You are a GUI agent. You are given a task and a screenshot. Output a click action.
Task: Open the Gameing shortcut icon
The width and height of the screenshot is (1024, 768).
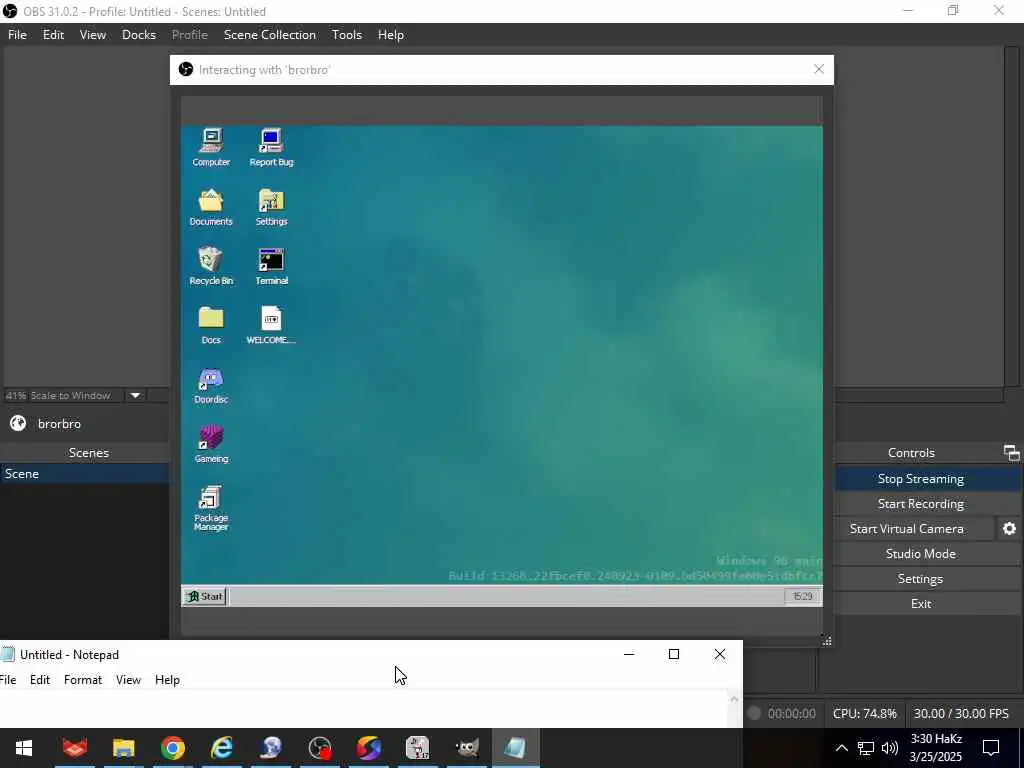click(211, 444)
